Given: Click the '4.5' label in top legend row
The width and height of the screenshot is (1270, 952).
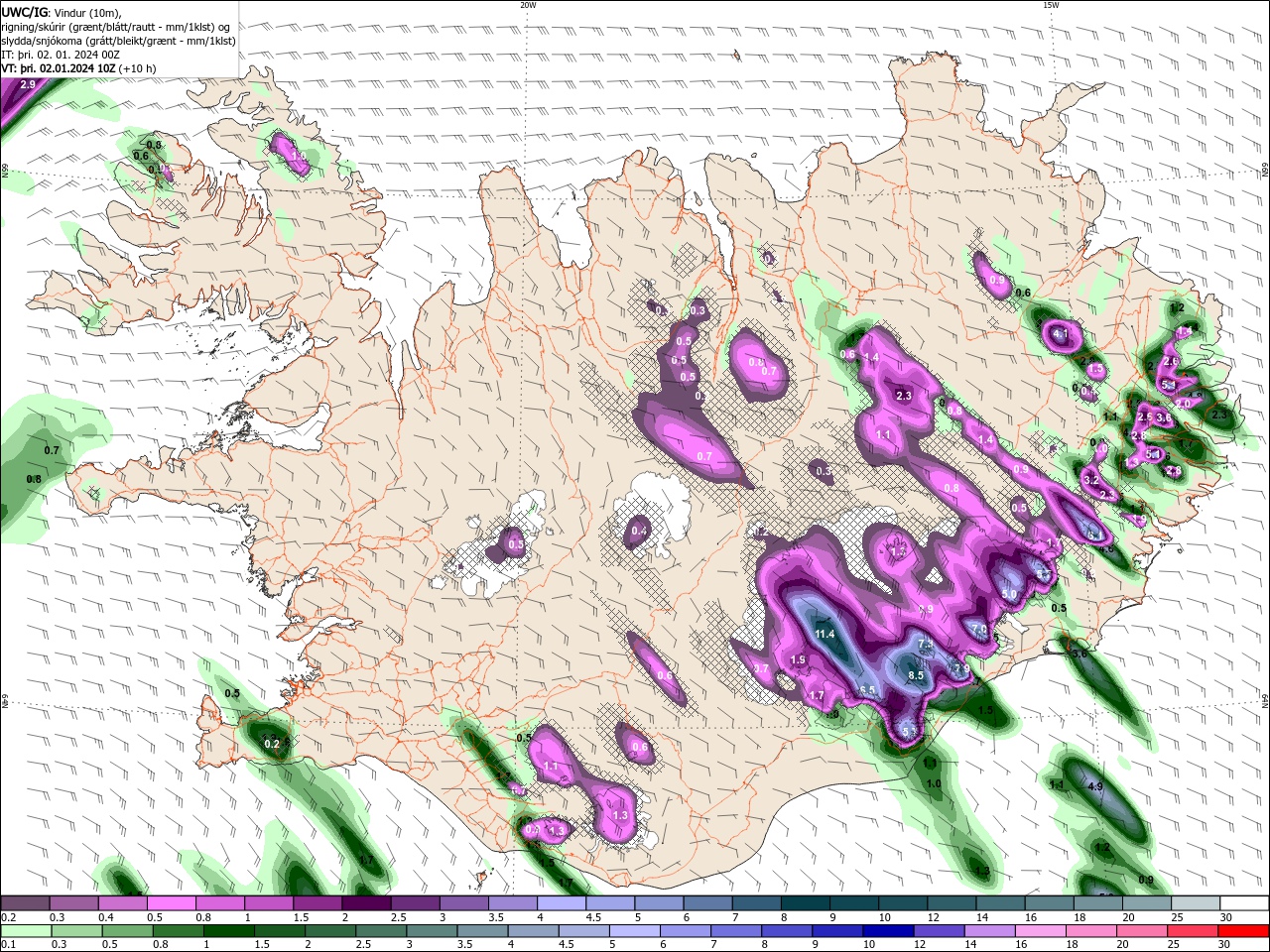Looking at the screenshot, I should (593, 917).
